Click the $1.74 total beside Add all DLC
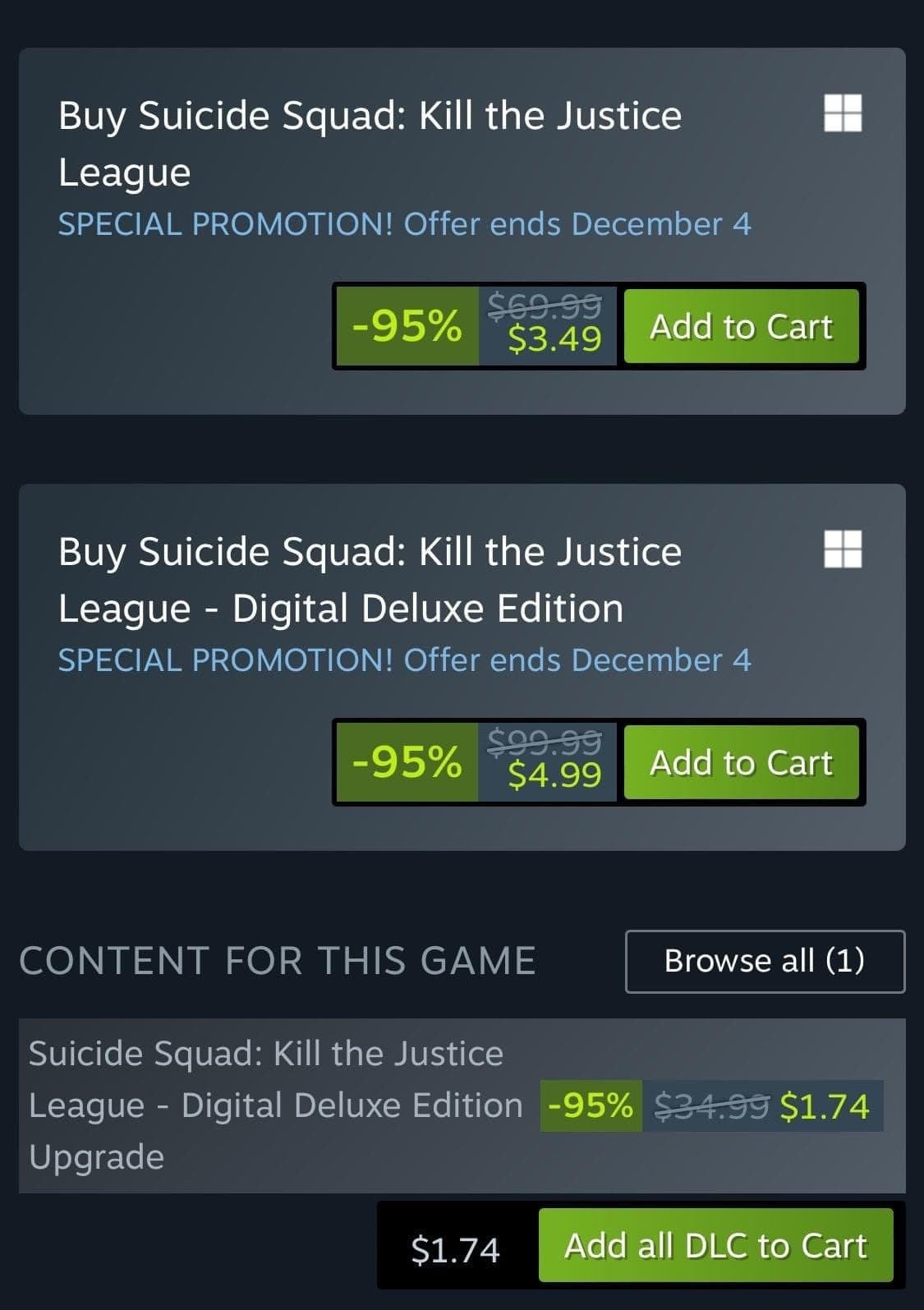This screenshot has height=1310, width=924. (455, 1249)
